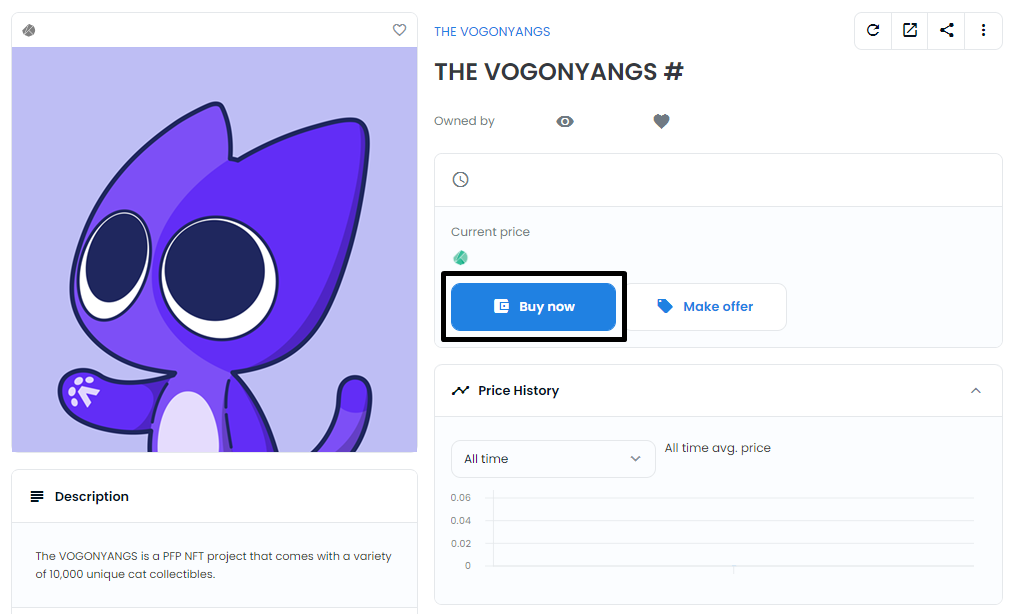This screenshot has height=614, width=1017.
Task: Click the blockchain logo above NFT image
Action: coord(29,30)
